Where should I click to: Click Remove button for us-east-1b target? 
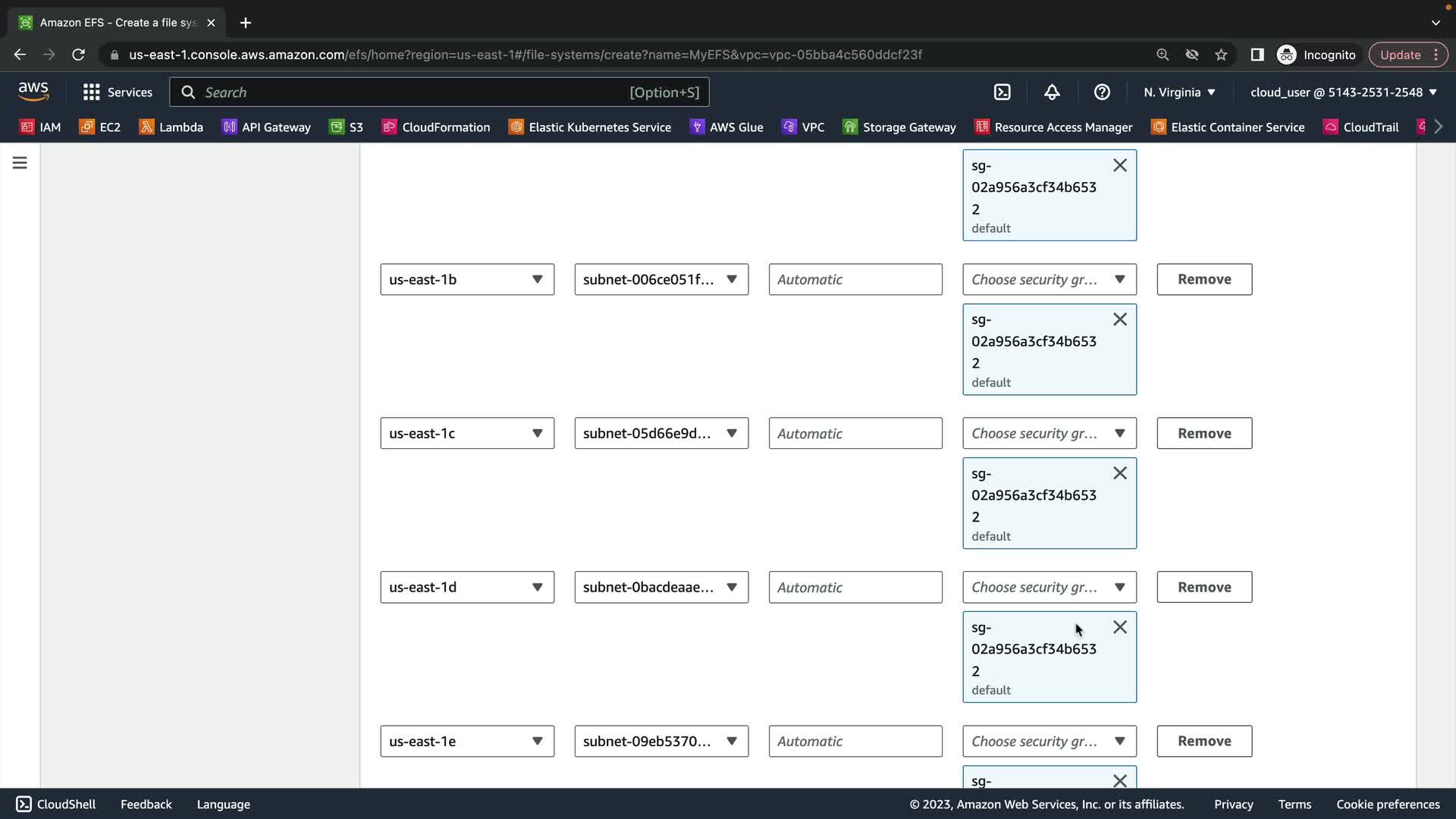pyautogui.click(x=1203, y=280)
